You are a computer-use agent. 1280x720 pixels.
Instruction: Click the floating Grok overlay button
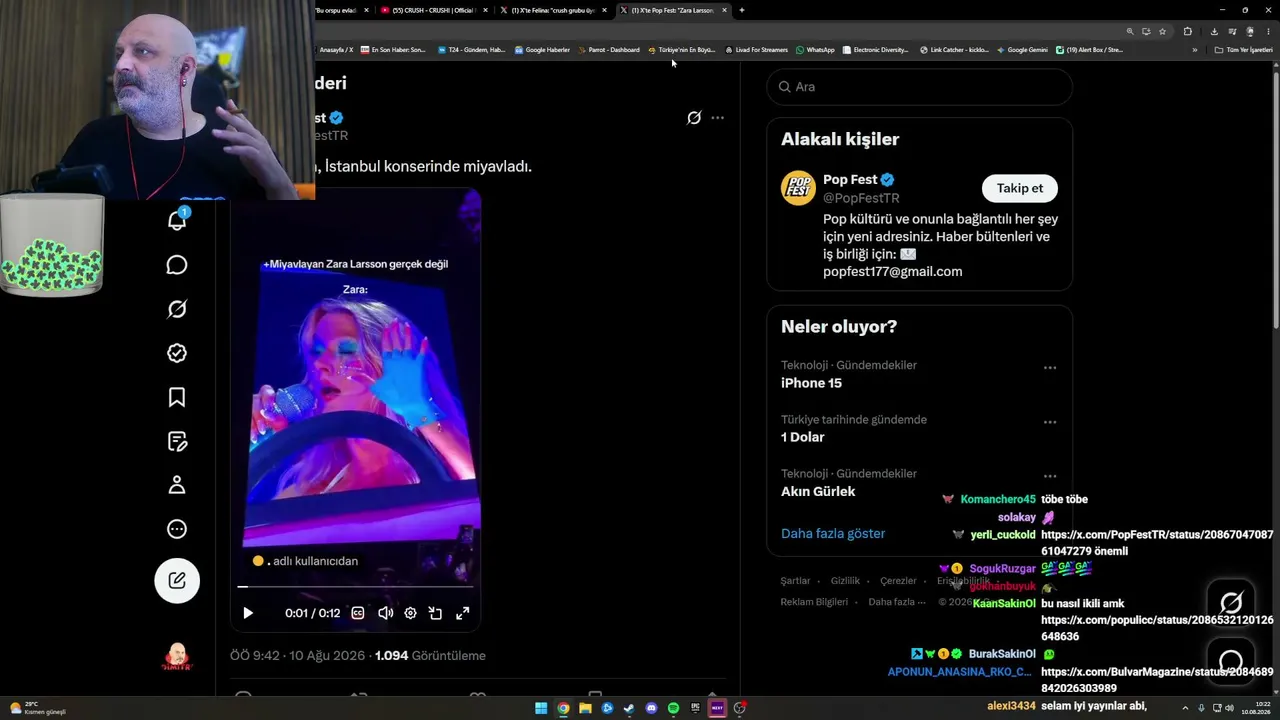1231,602
